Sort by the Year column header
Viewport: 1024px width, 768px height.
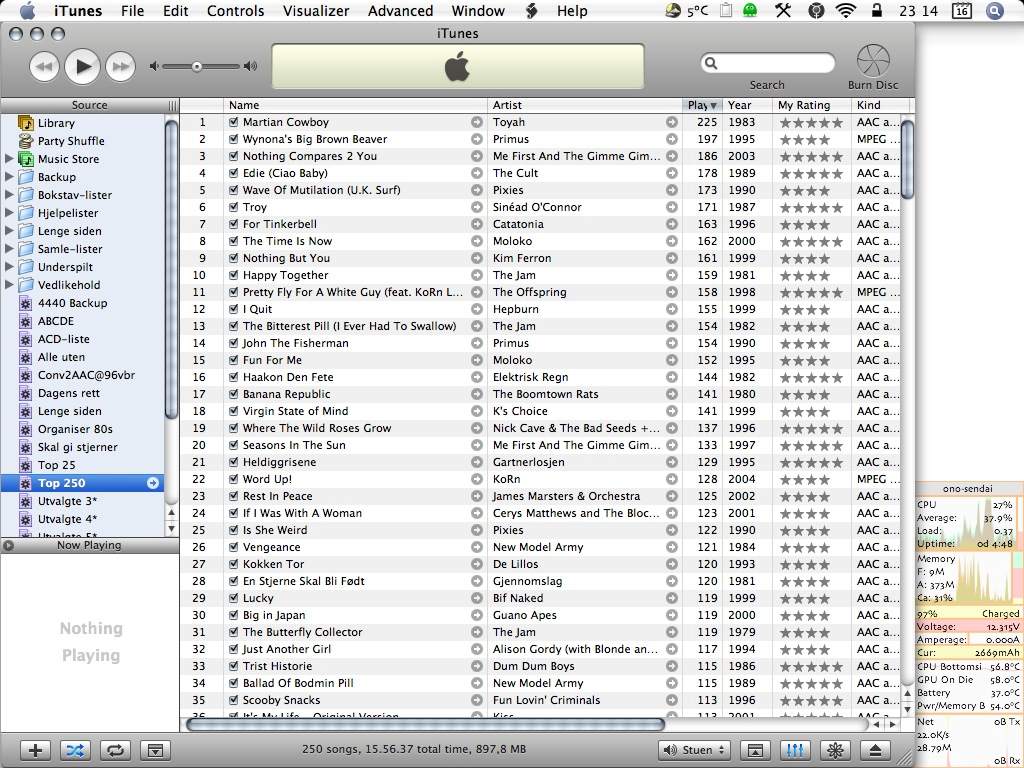click(747, 105)
